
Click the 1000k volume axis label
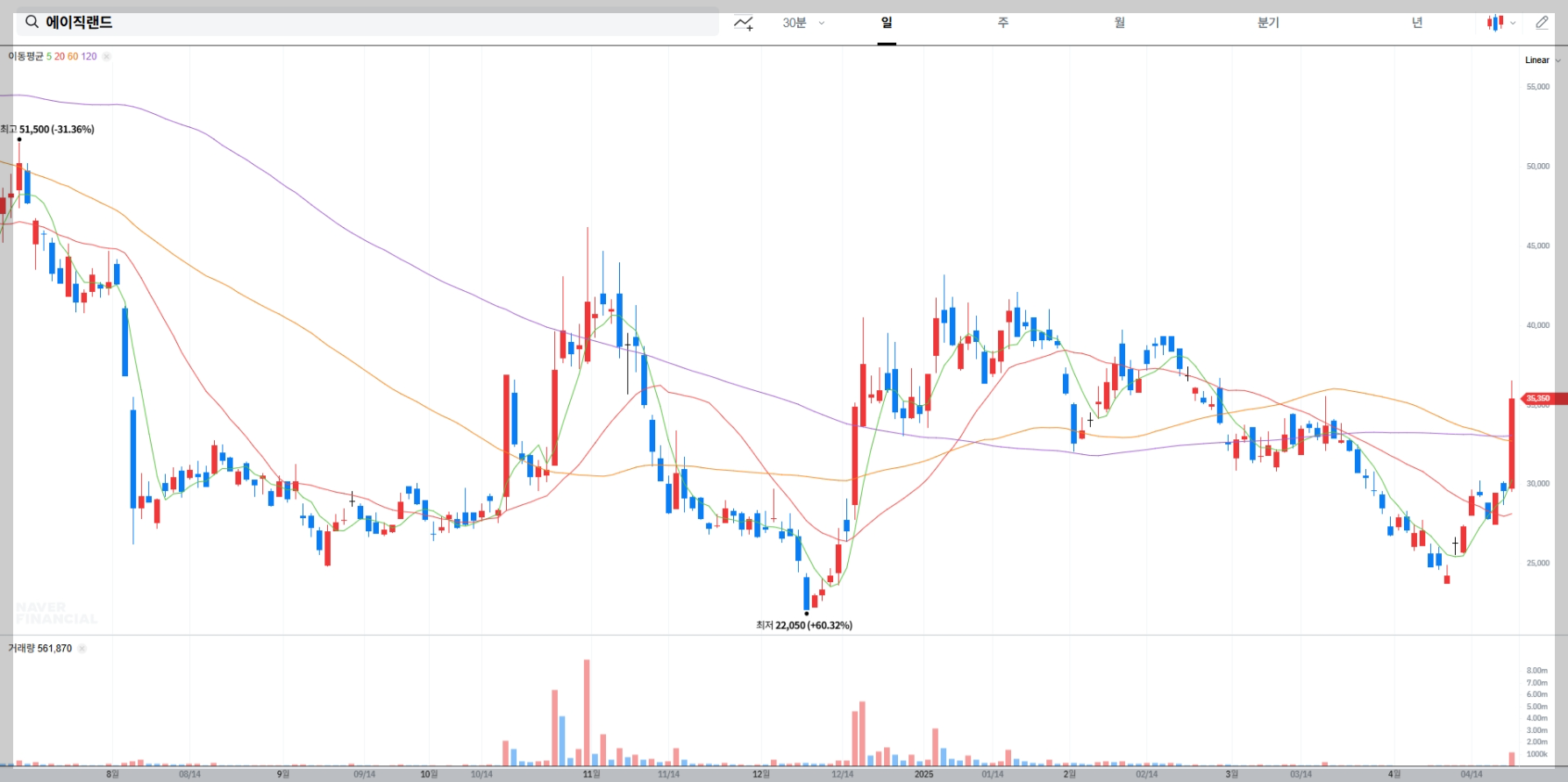click(1536, 754)
